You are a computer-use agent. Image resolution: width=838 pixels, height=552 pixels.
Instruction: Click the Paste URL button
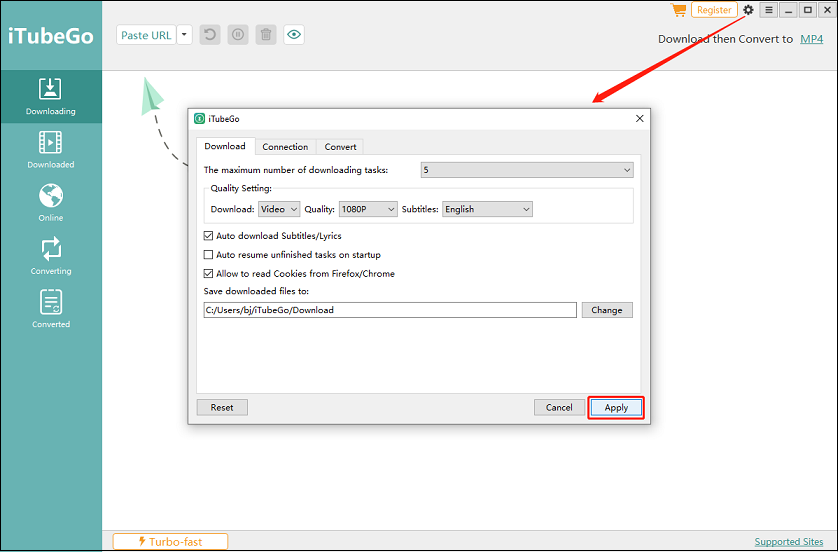click(x=146, y=35)
